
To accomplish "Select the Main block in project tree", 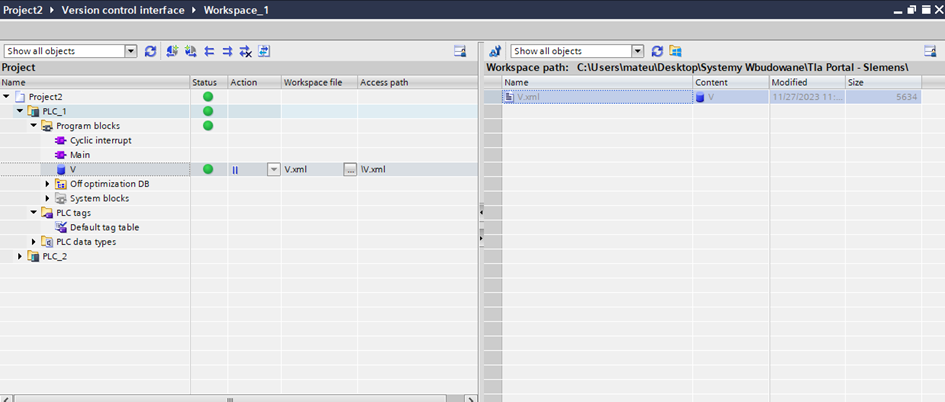I will [80, 155].
